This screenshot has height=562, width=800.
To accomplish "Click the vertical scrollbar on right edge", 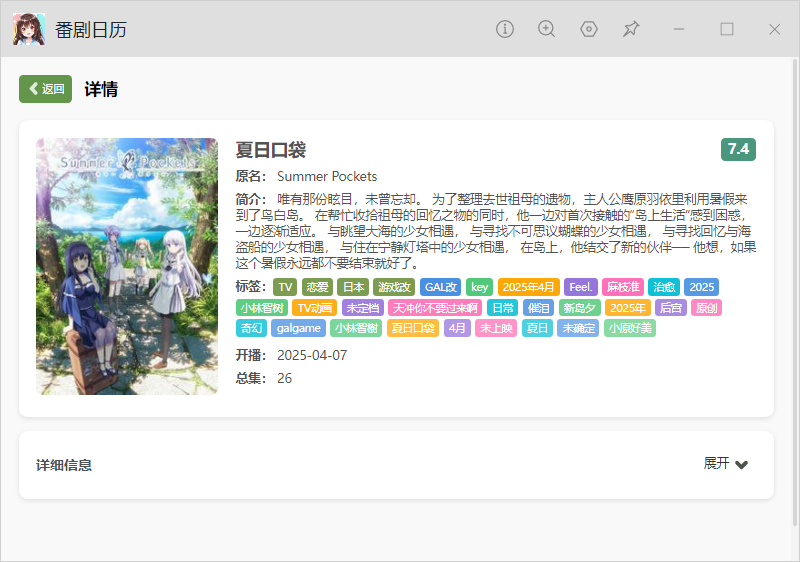I will [x=796, y=292].
